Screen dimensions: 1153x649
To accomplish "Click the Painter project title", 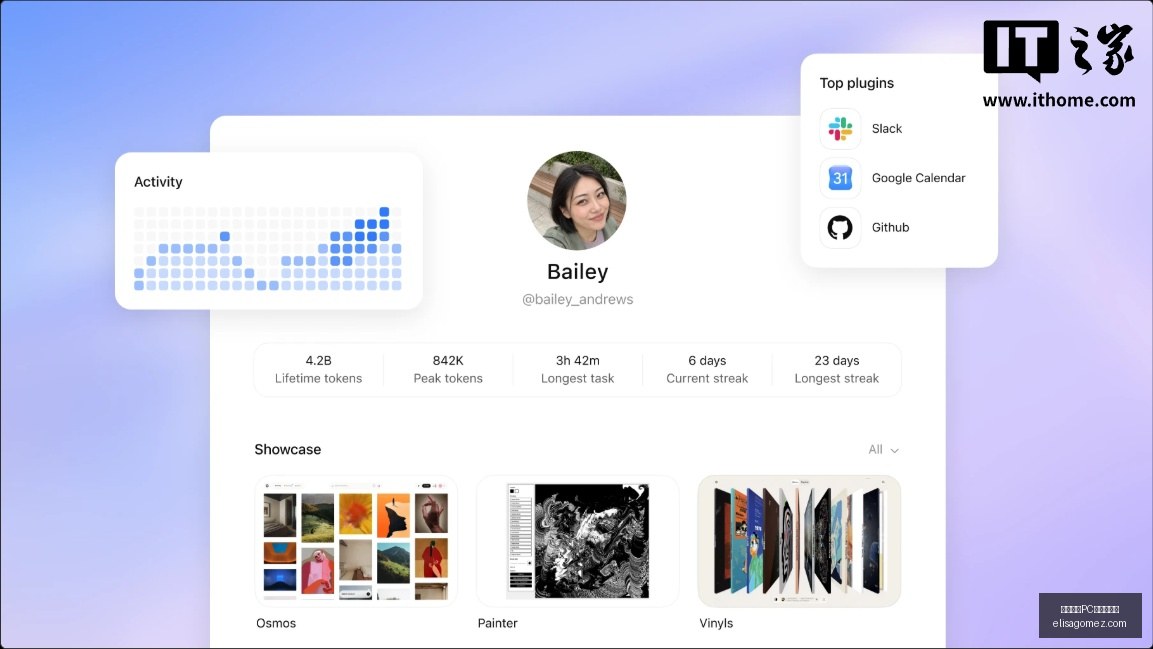I will point(497,623).
